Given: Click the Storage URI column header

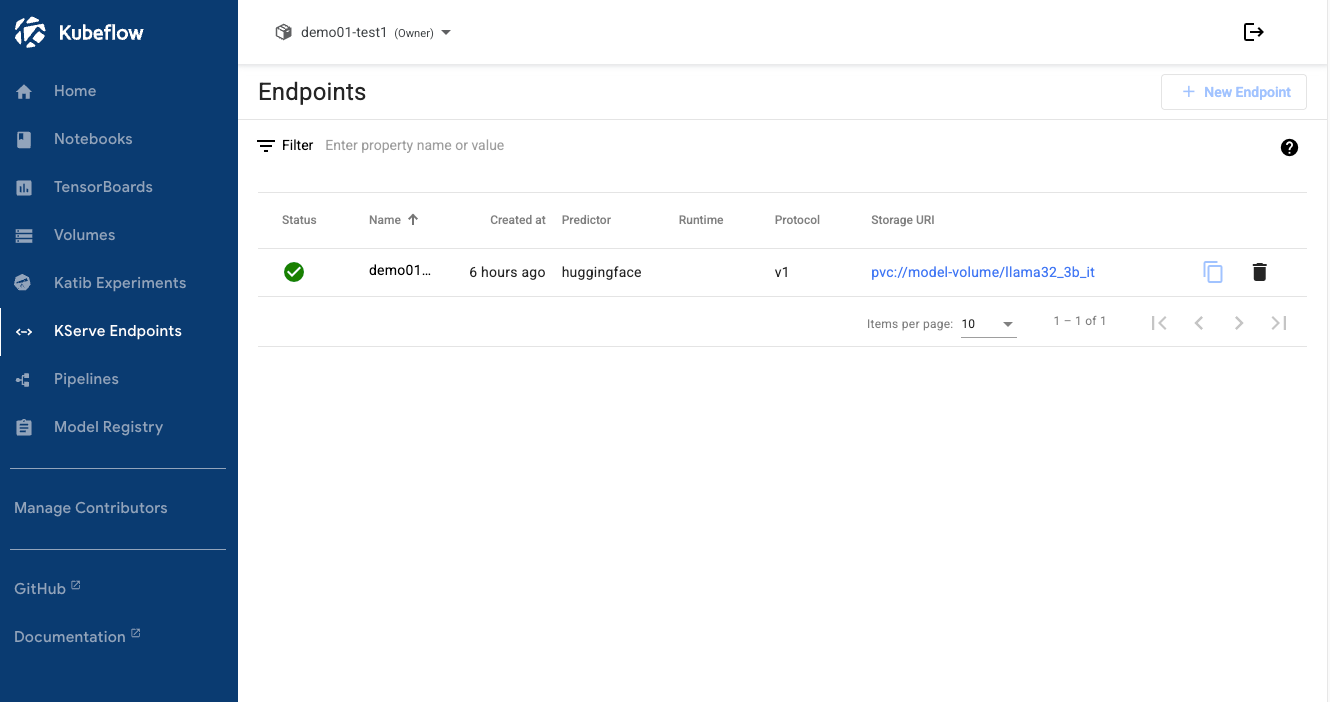Looking at the screenshot, I should tap(903, 220).
